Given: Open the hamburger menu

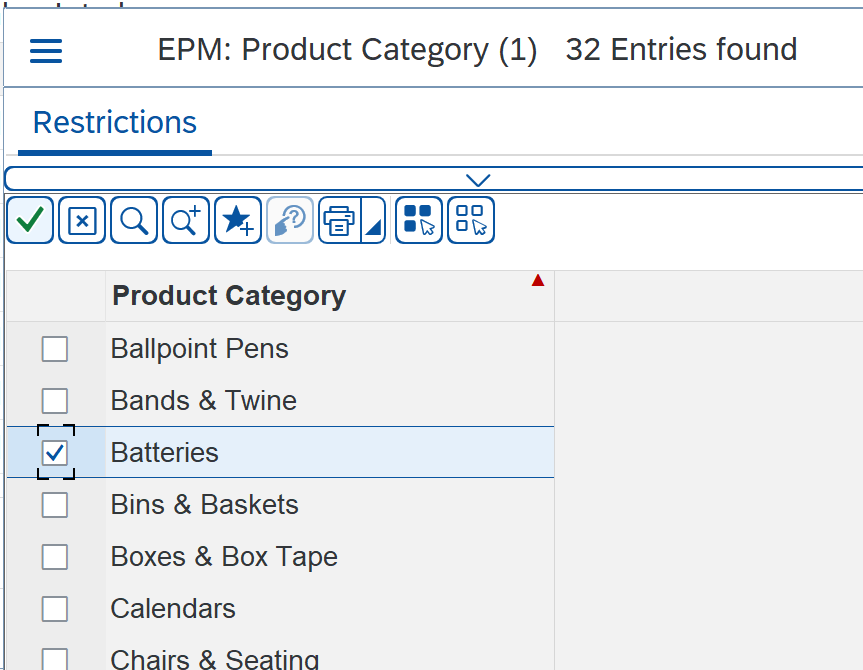Looking at the screenshot, I should [x=46, y=51].
